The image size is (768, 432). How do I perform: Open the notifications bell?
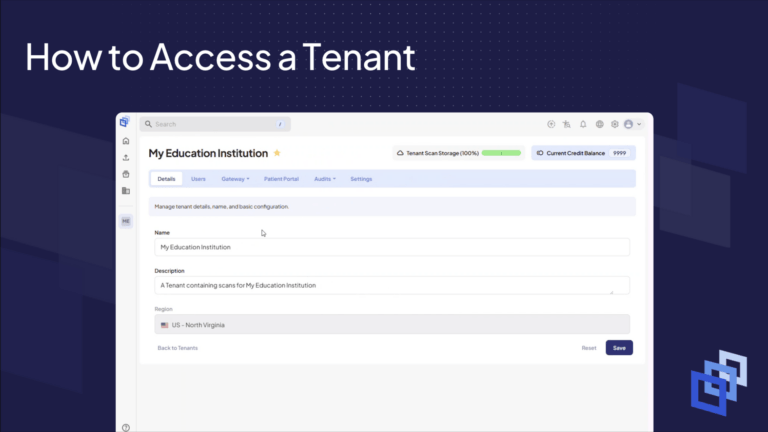[x=583, y=124]
